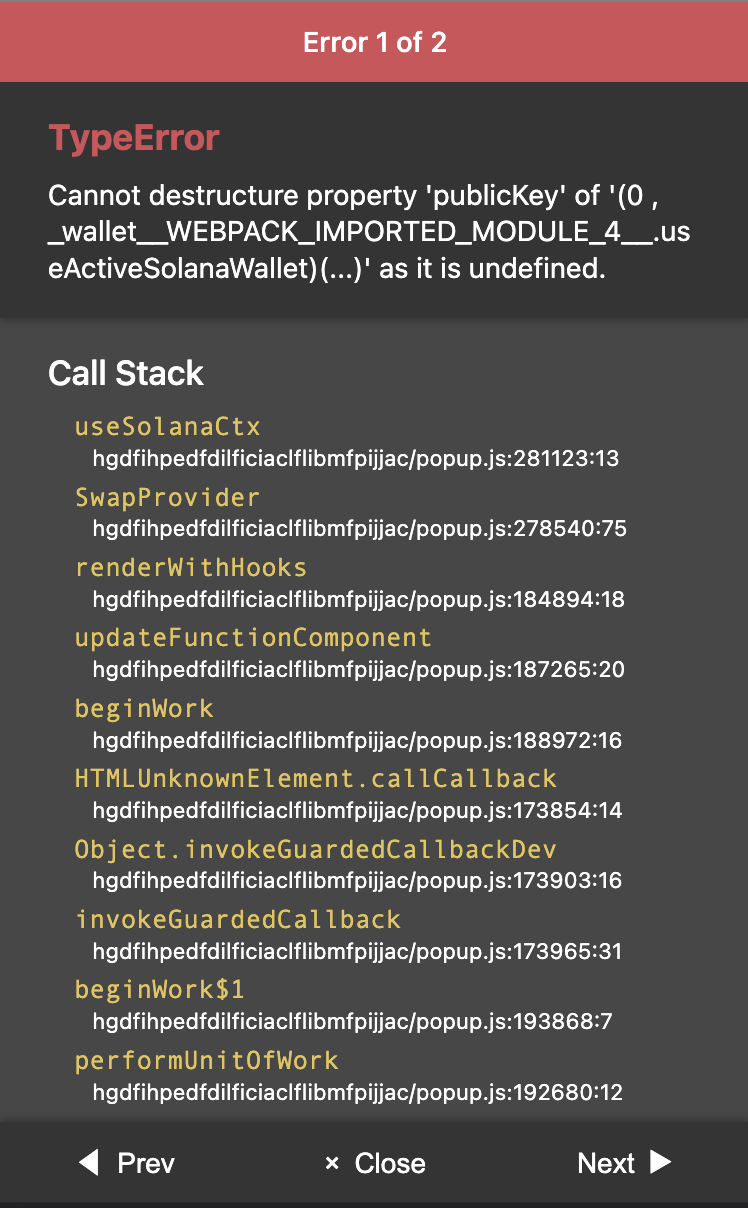Open the invokeGuardedCallback frame
Screen dimensions: 748x1208
(x=237, y=920)
